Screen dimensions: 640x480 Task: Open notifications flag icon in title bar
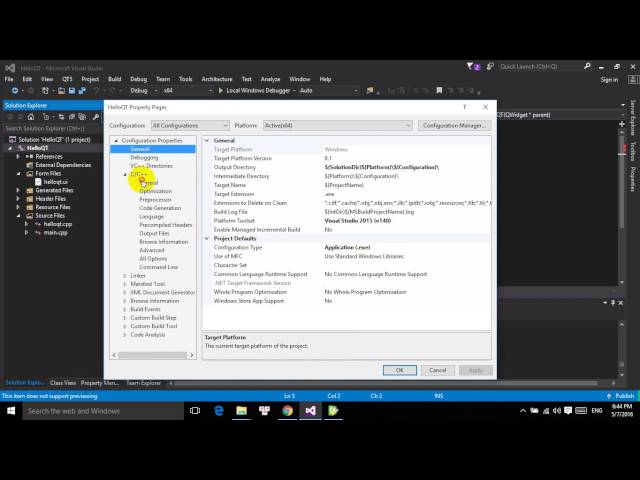pos(473,67)
